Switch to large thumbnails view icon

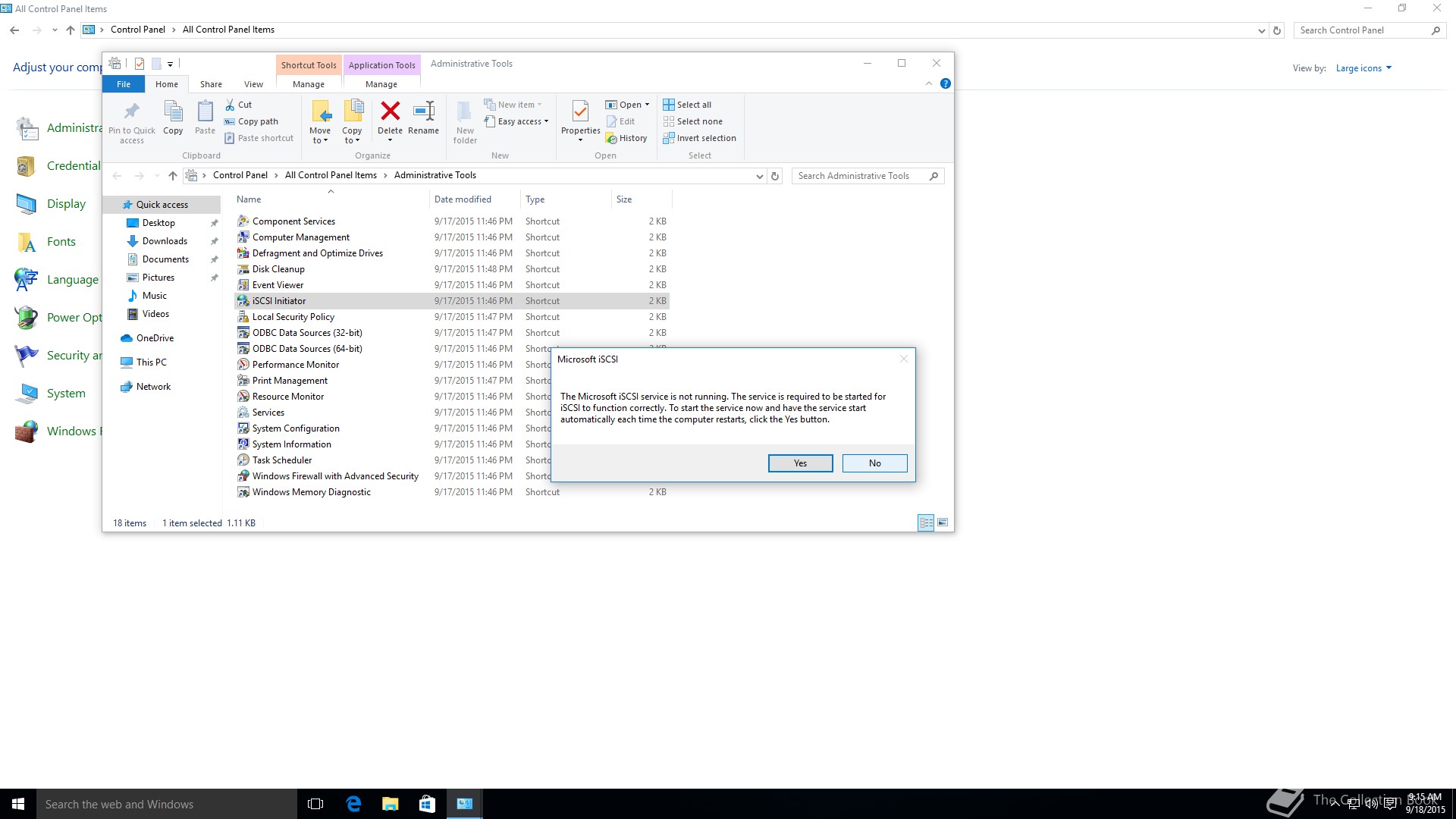pos(943,522)
